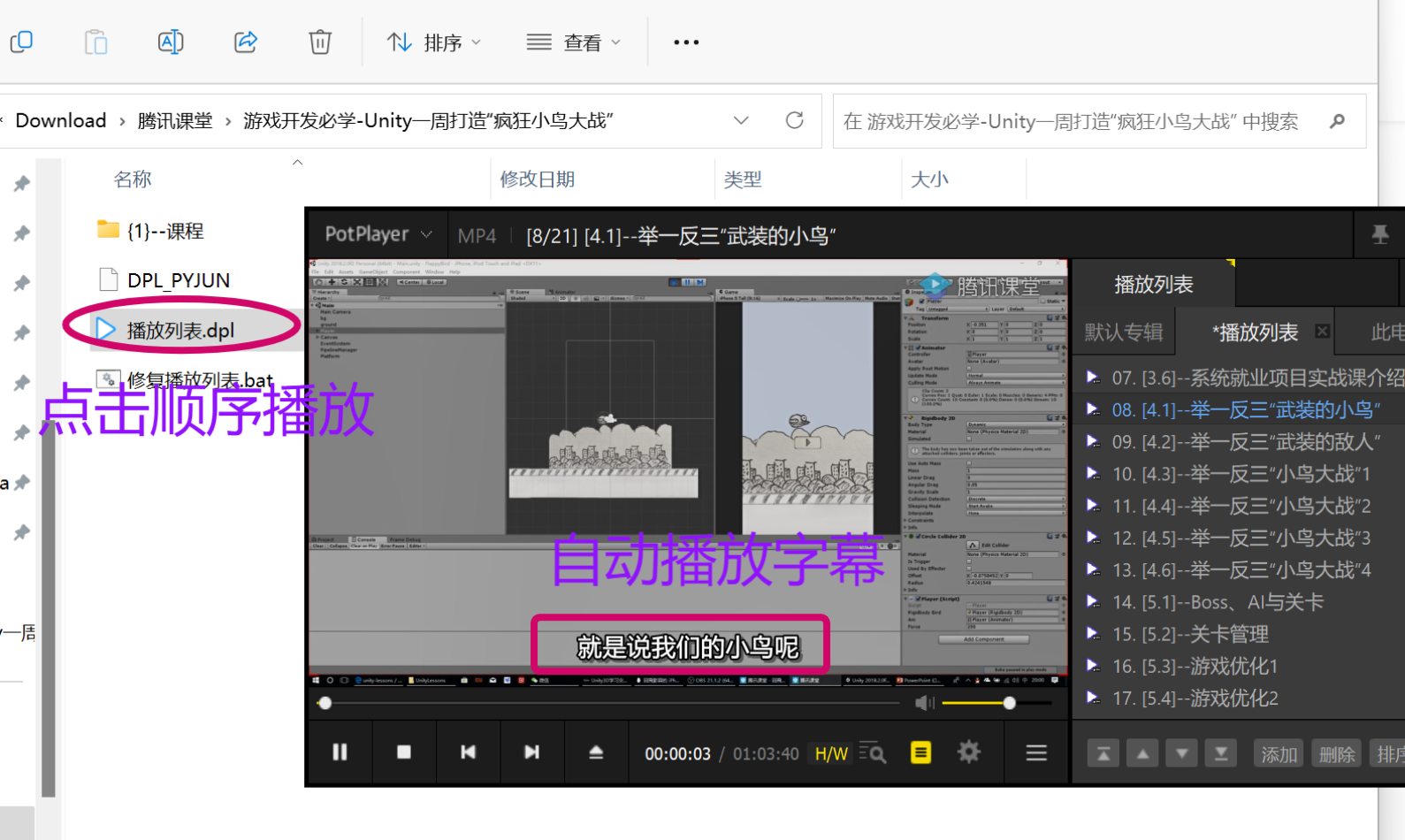Close the *播放列表 playlist tab

1322,332
